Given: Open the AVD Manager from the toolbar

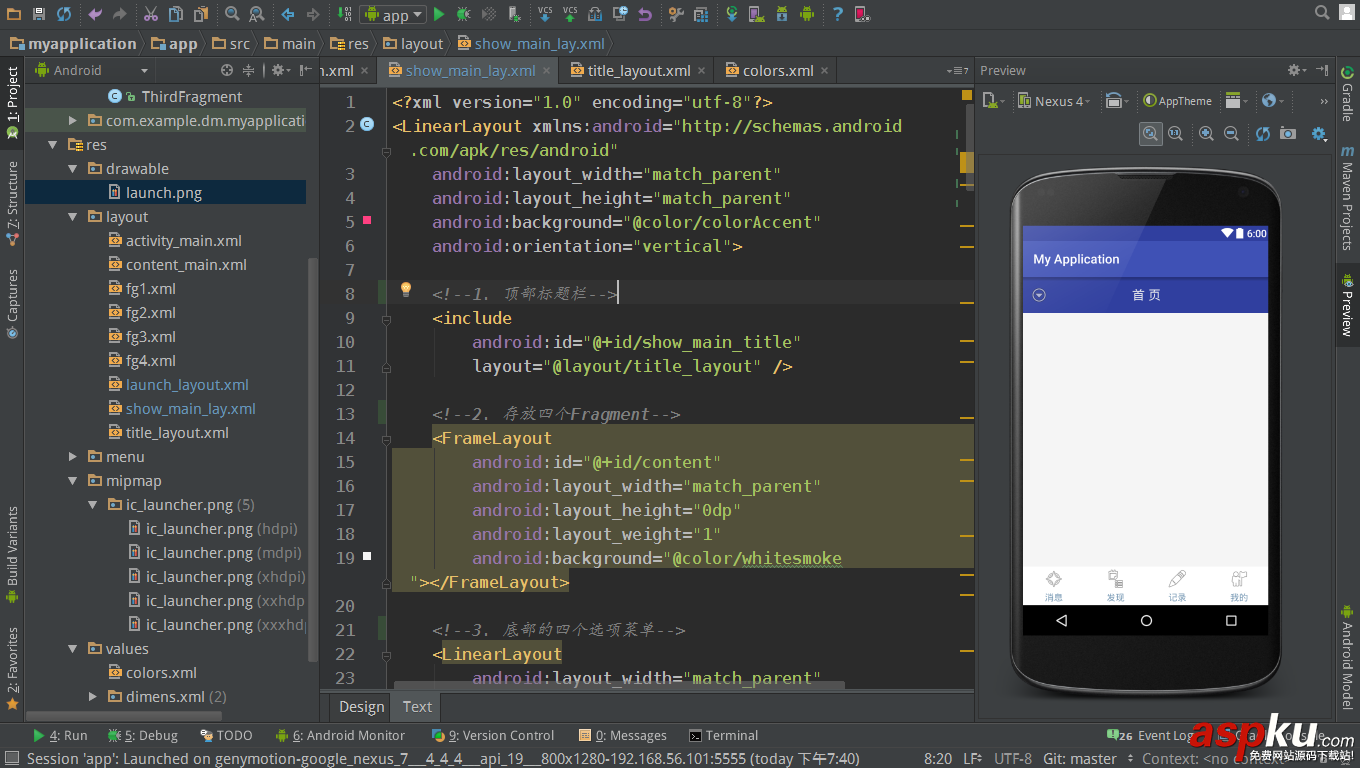Looking at the screenshot, I should click(755, 14).
